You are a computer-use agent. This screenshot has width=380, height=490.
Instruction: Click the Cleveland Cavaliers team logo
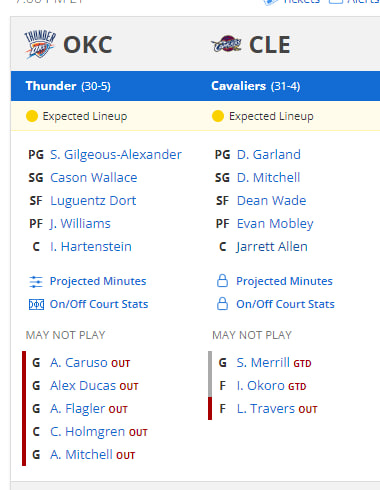click(x=226, y=44)
